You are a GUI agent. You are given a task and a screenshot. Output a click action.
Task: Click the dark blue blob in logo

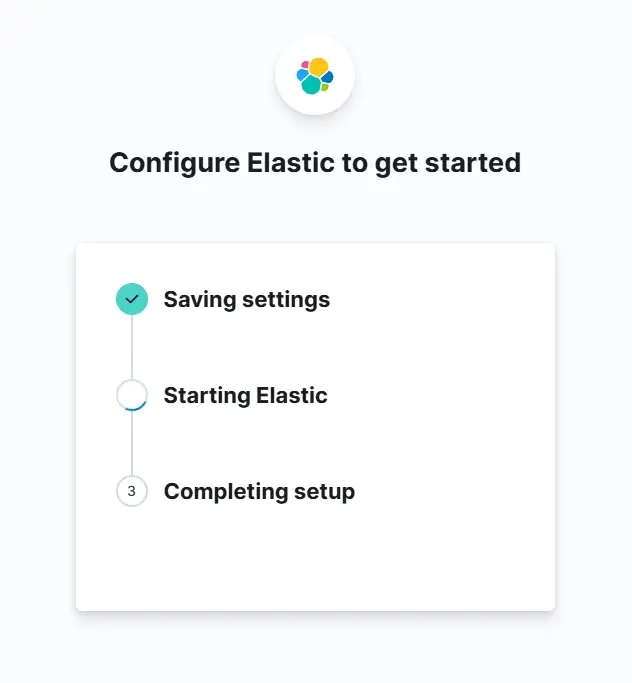pyautogui.click(x=328, y=78)
